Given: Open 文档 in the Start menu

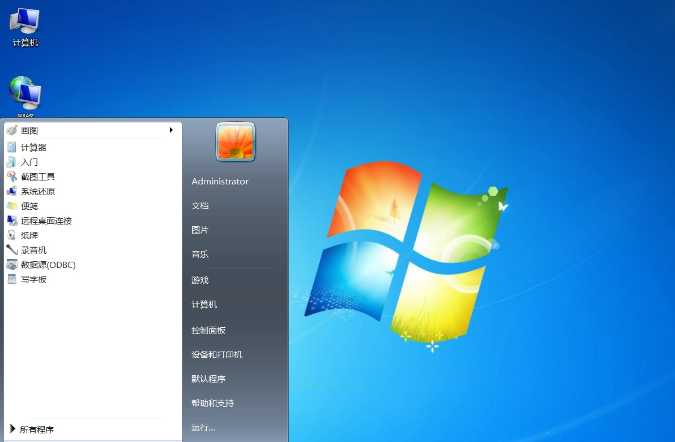Looking at the screenshot, I should [200, 206].
